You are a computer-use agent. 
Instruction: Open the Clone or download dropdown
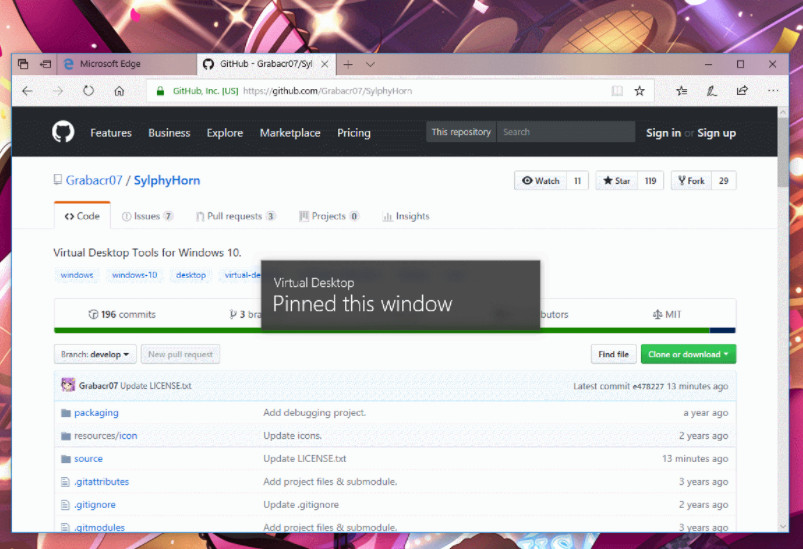(688, 354)
